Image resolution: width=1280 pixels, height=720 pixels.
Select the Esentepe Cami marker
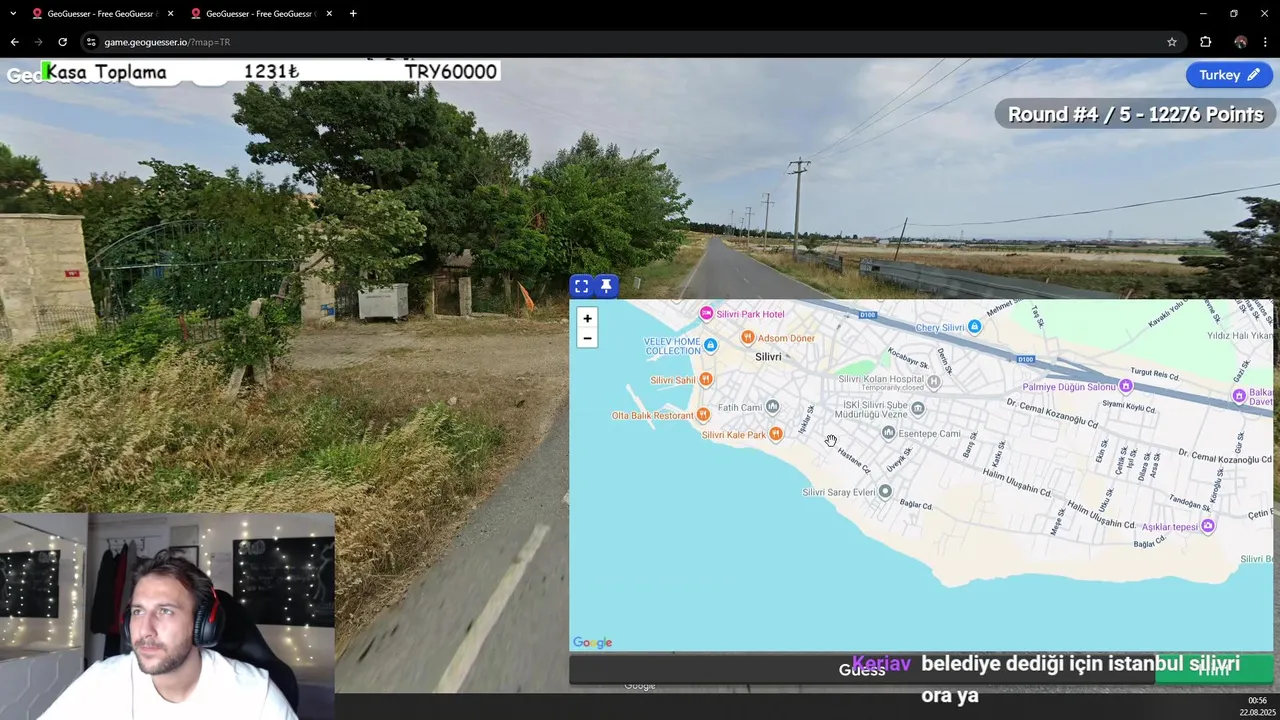pyautogui.click(x=888, y=433)
